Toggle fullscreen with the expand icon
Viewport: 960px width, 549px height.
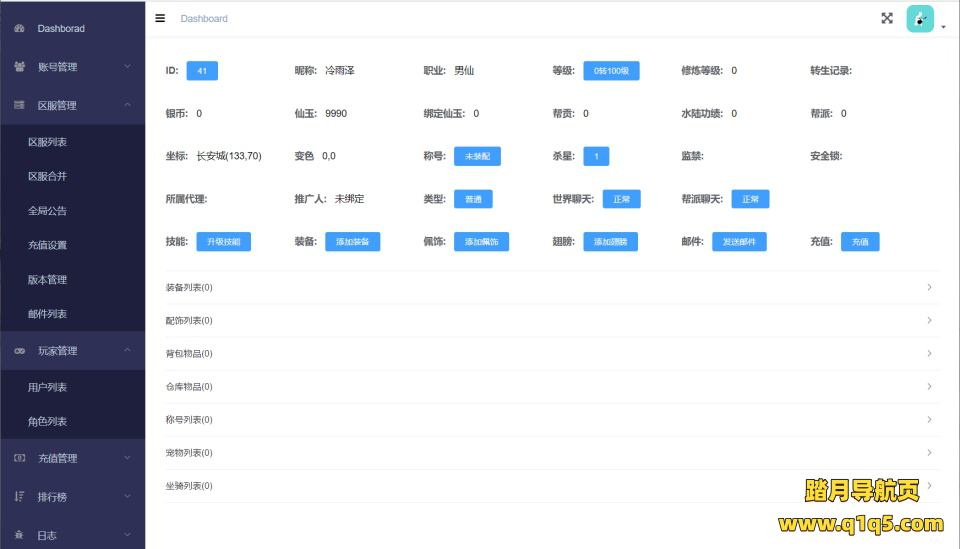click(x=886, y=18)
